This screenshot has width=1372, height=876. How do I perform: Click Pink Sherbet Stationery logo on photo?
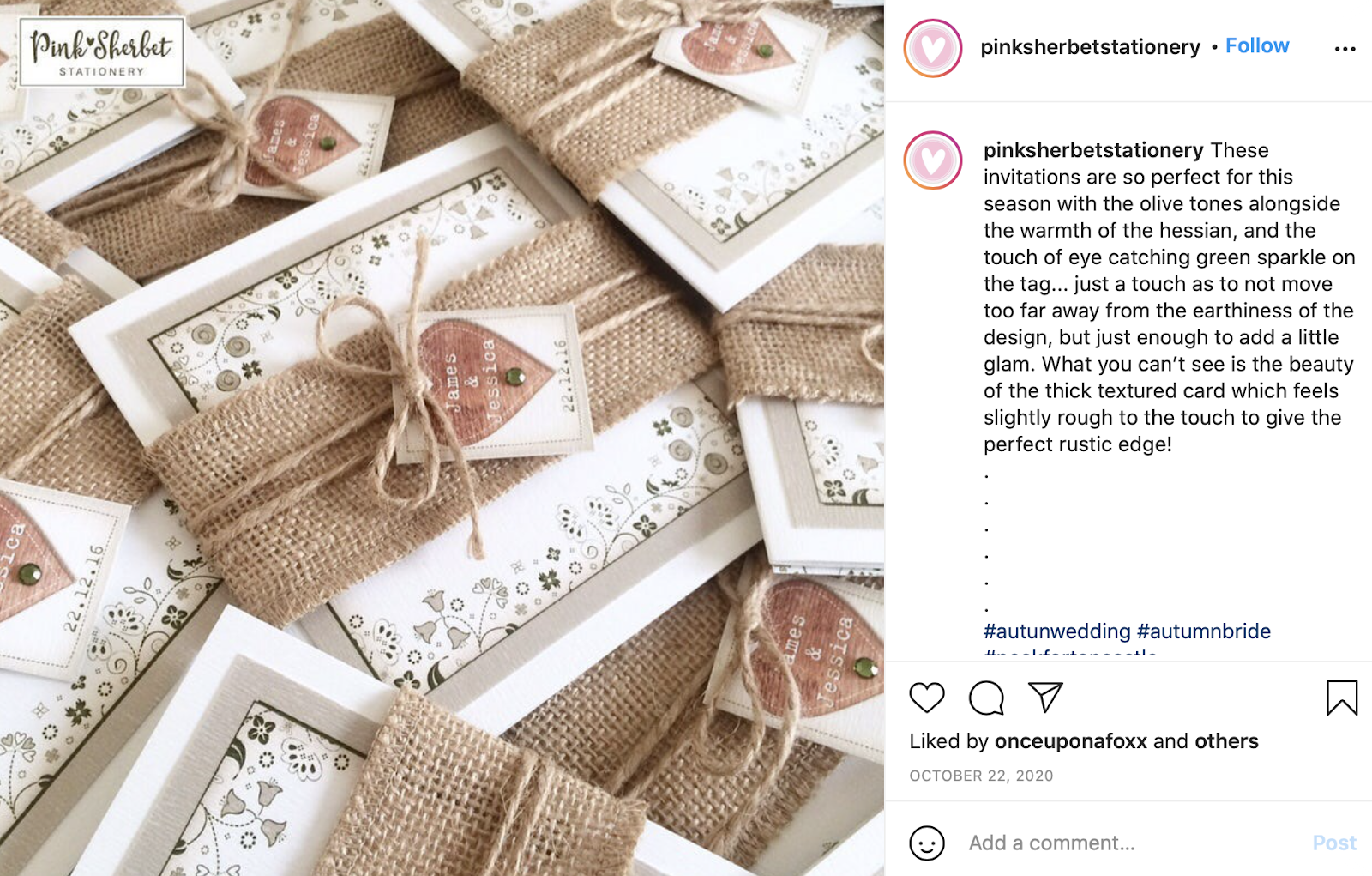click(x=102, y=52)
